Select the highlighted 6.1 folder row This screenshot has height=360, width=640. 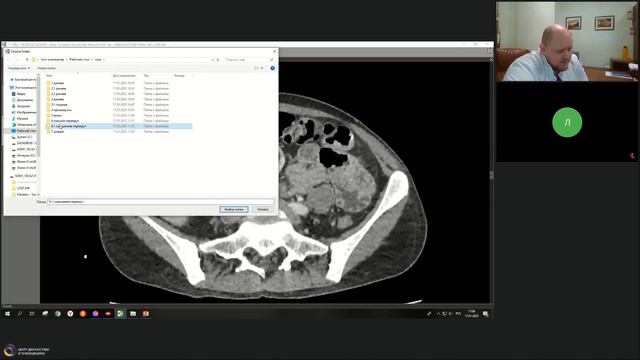[x=118, y=126]
